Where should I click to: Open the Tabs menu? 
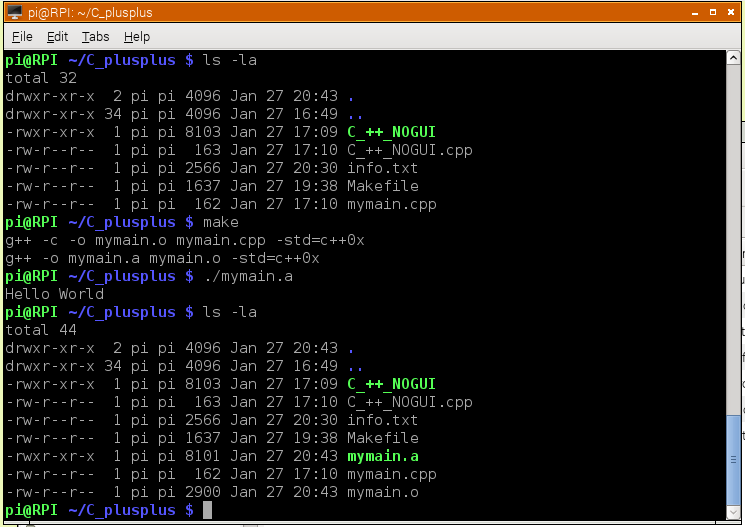click(x=96, y=36)
